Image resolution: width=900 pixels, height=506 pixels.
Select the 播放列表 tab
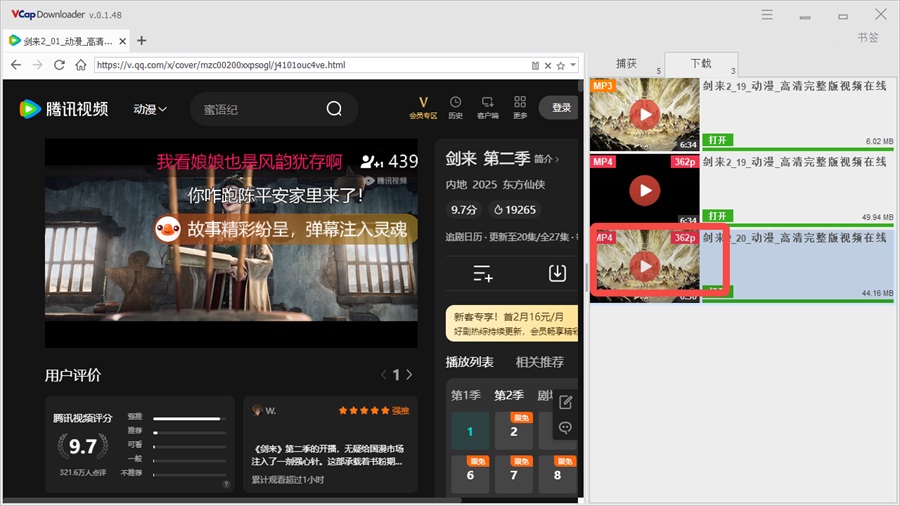click(470, 362)
